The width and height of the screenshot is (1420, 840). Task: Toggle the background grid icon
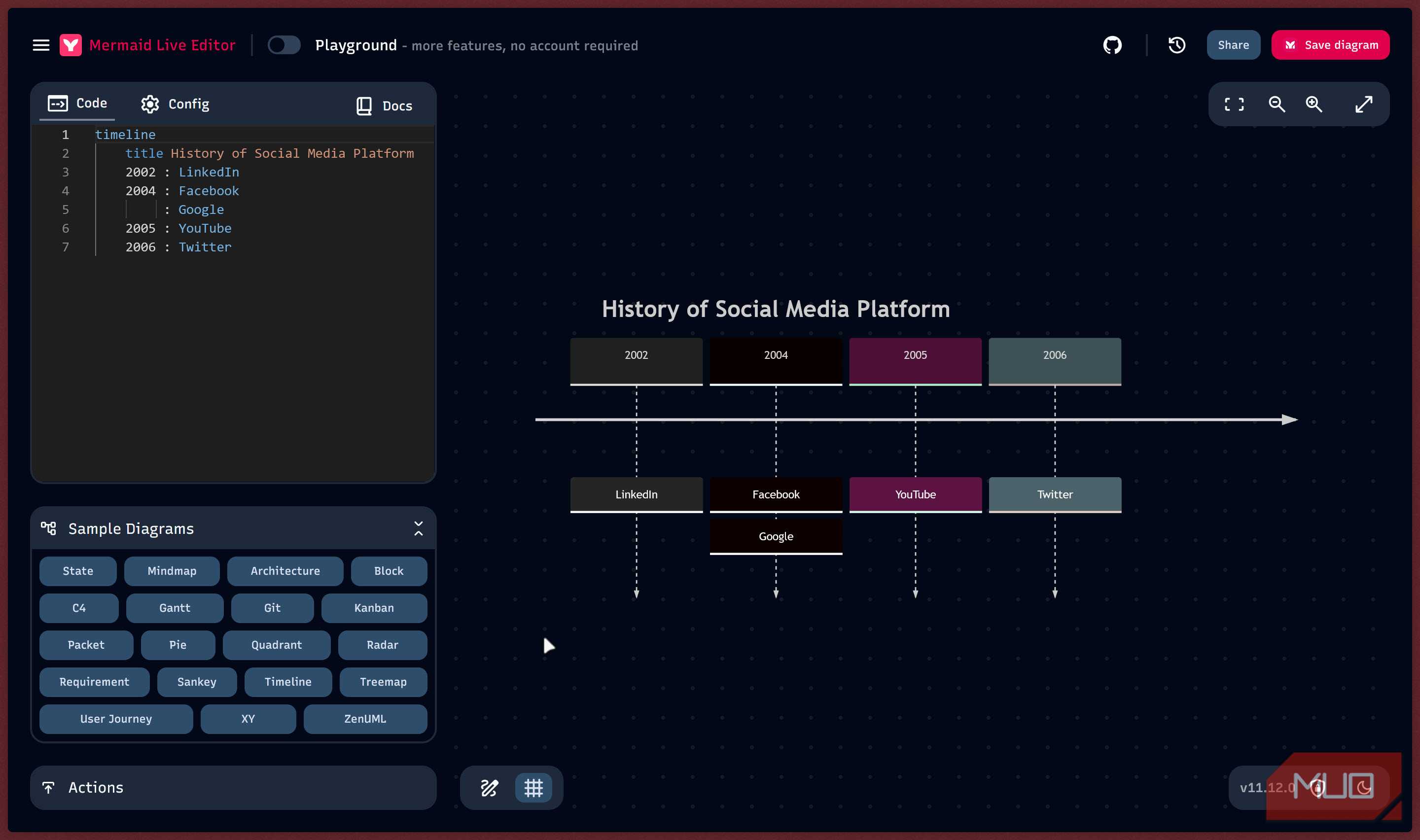(533, 788)
